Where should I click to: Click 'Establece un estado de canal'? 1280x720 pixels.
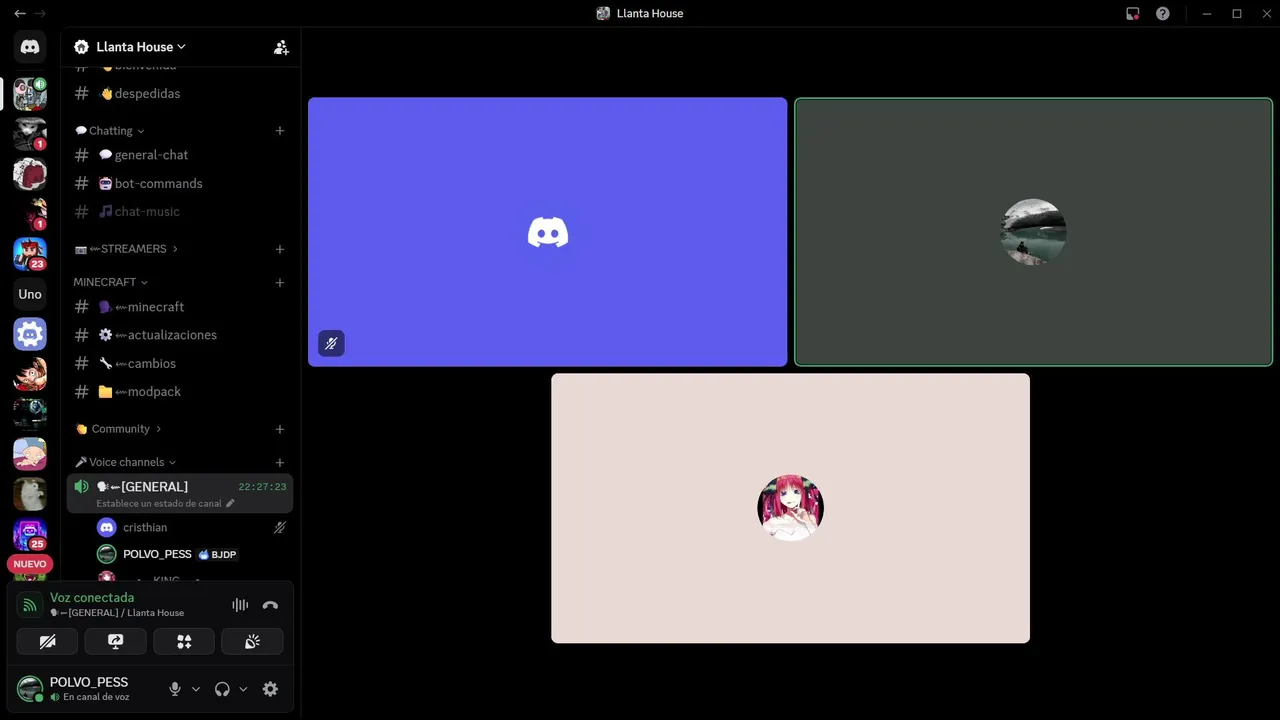click(159, 503)
